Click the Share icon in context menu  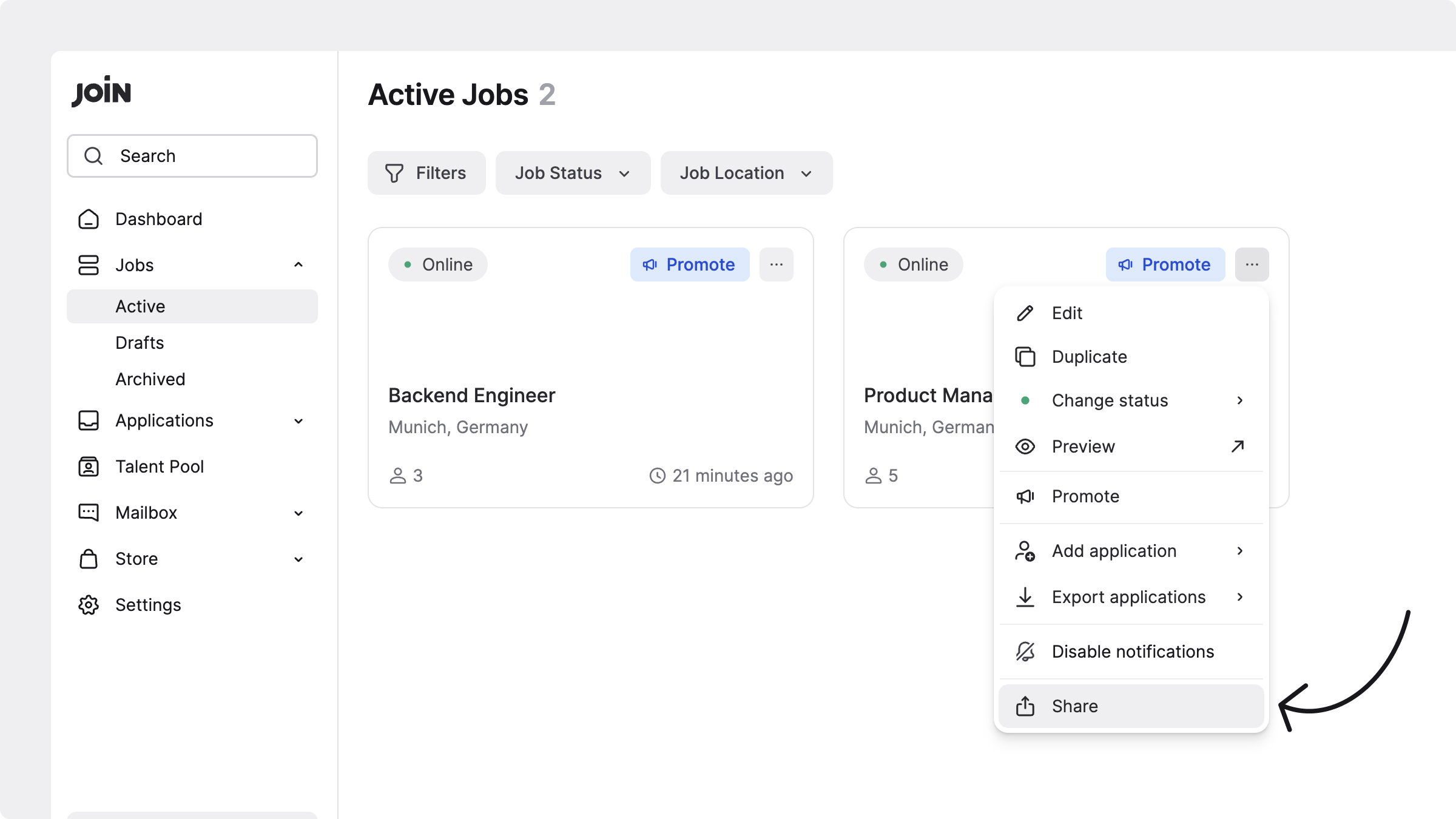tap(1025, 706)
